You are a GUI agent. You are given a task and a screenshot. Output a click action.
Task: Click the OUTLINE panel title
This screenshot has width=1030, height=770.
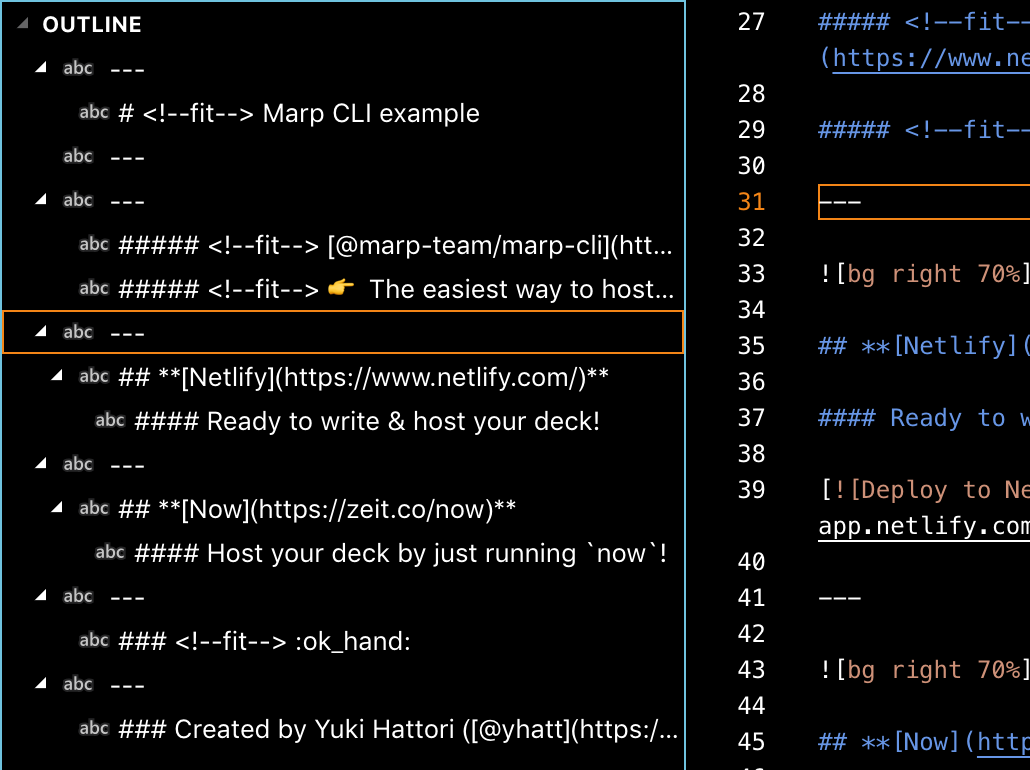click(92, 24)
